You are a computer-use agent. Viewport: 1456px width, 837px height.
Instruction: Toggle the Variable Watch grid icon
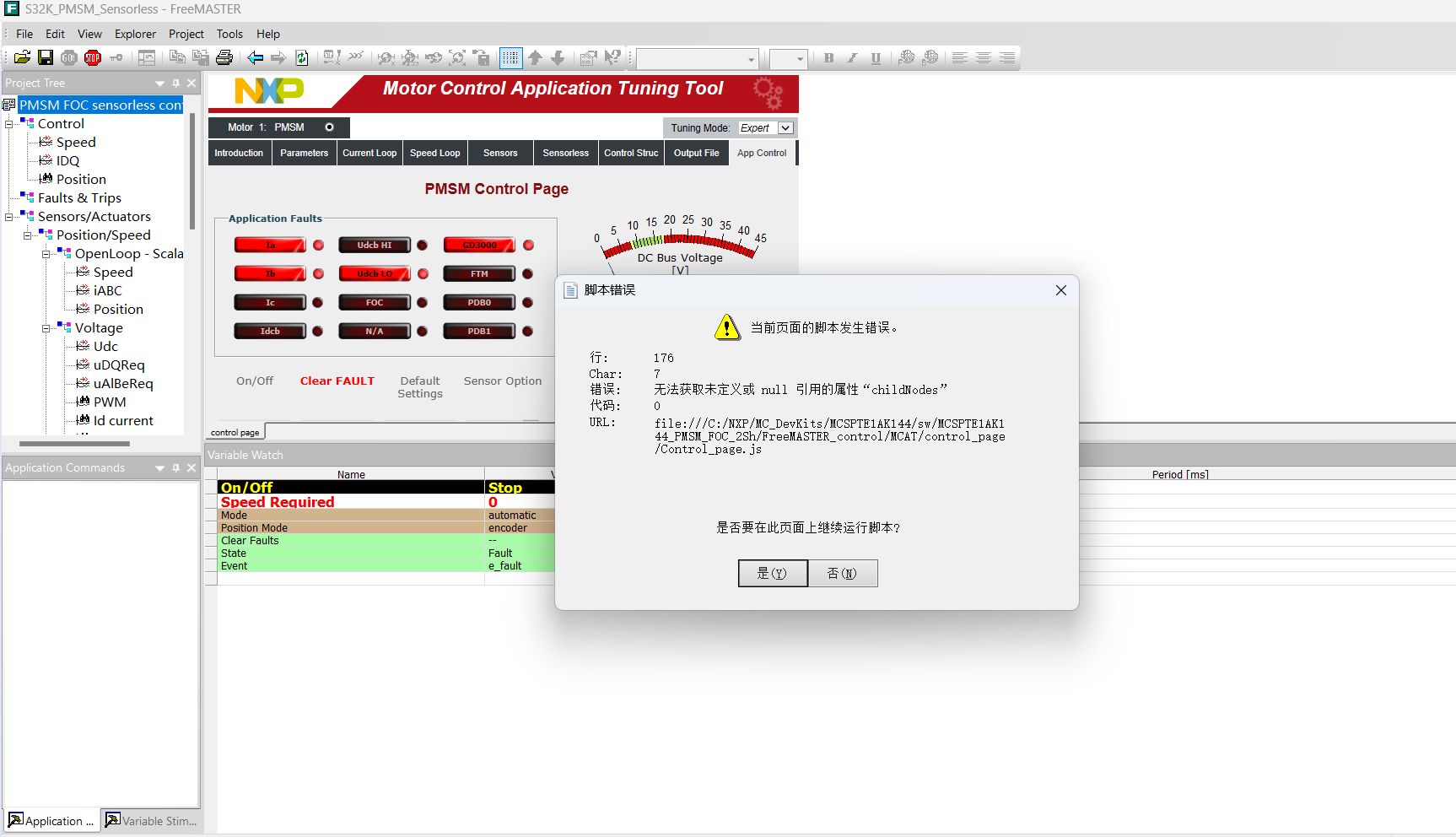[x=510, y=57]
